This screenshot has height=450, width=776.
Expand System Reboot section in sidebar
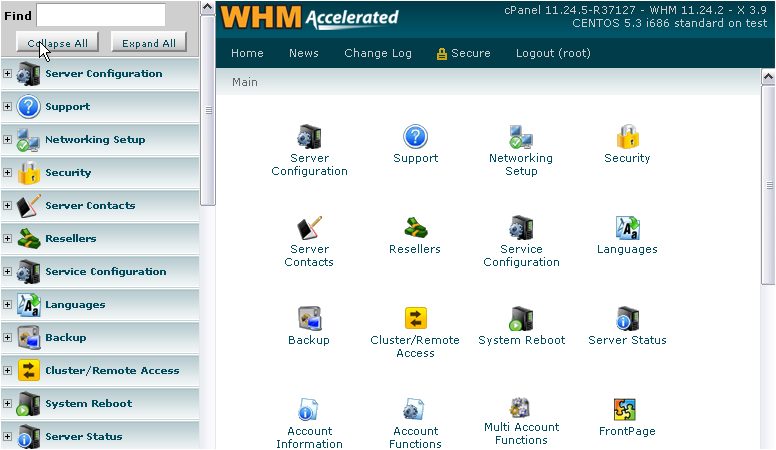point(7,403)
